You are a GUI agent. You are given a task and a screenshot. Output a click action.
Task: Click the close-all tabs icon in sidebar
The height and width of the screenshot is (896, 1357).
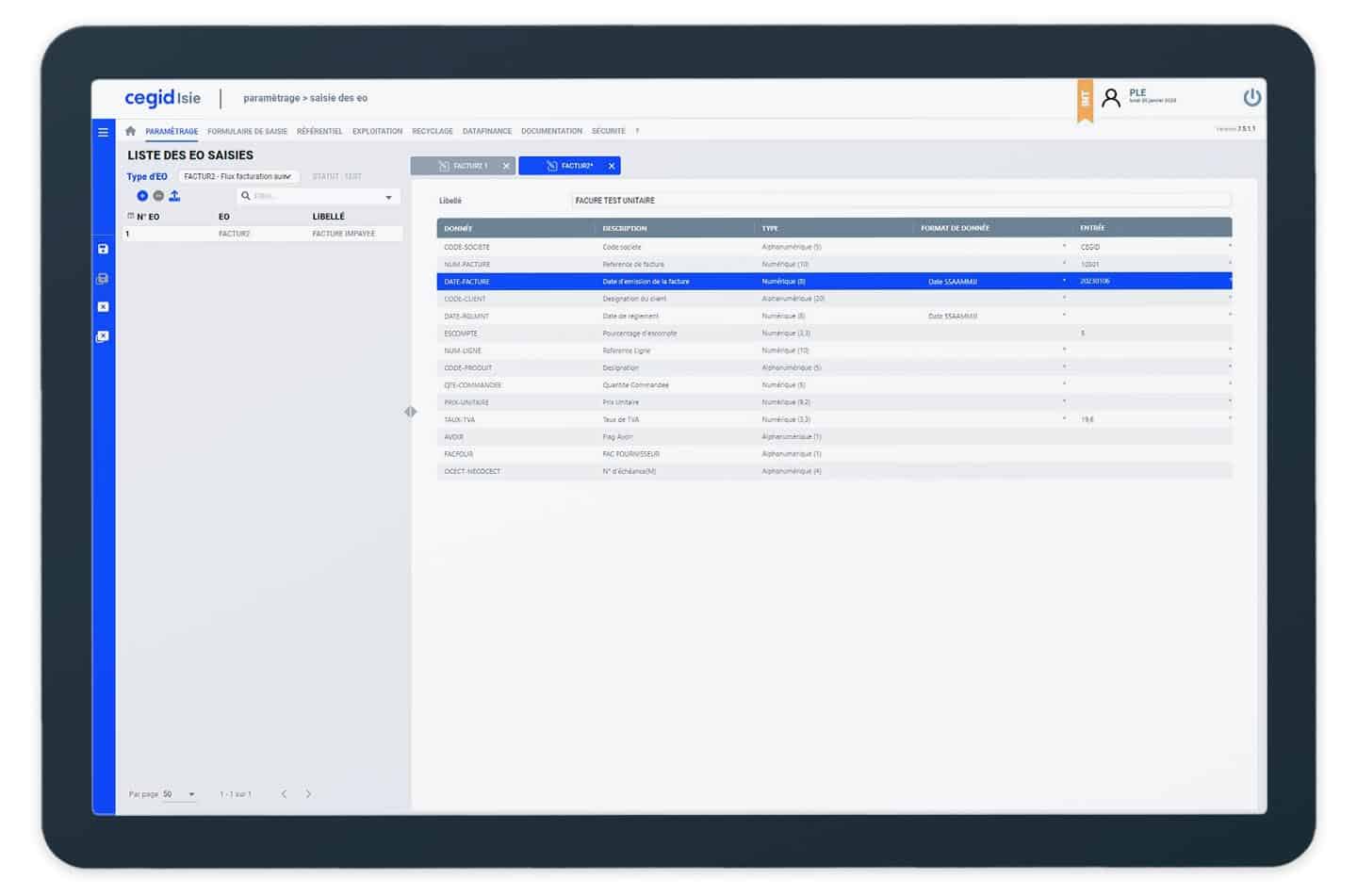[103, 336]
